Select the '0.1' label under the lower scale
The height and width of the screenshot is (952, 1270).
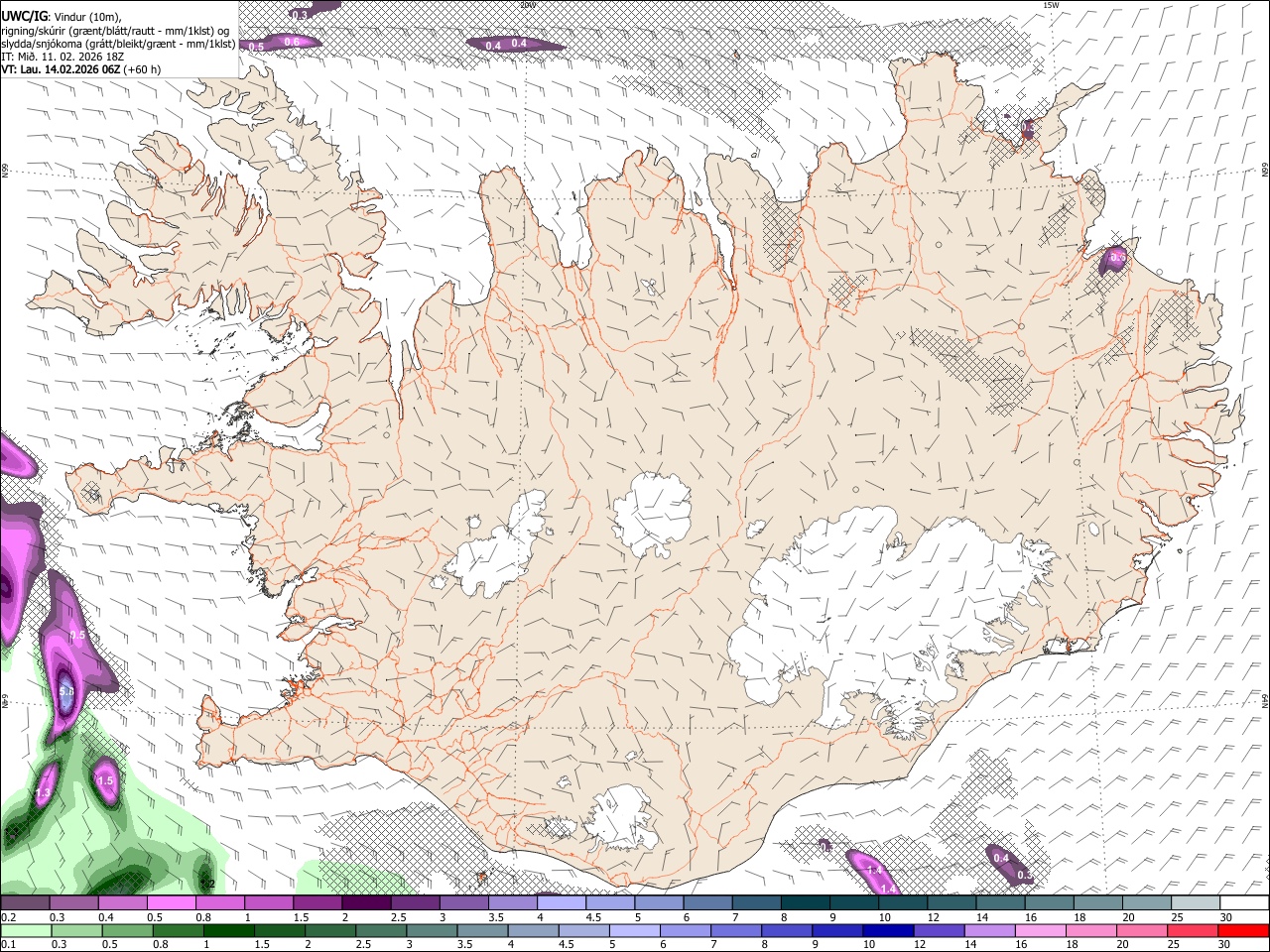click(x=8, y=944)
